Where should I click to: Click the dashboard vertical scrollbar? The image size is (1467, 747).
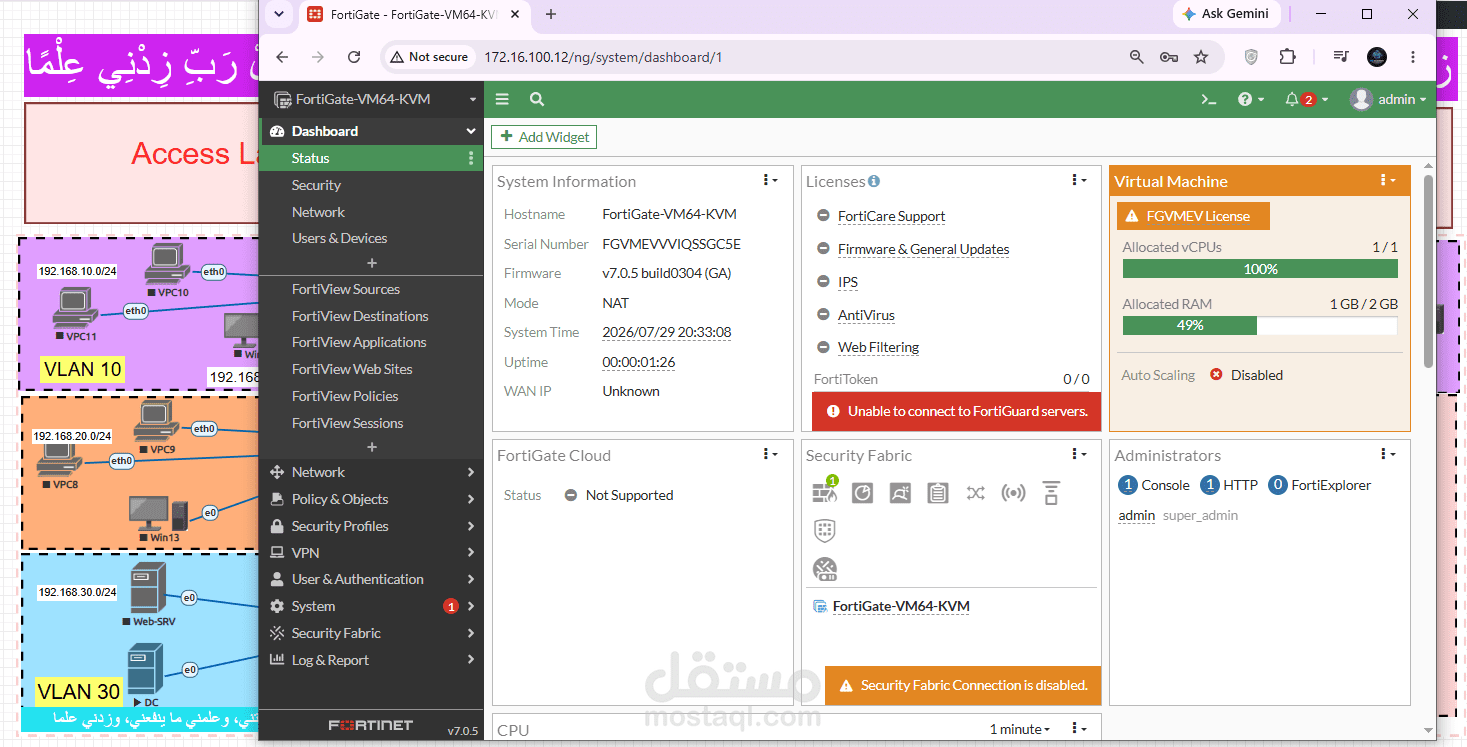point(1428,270)
